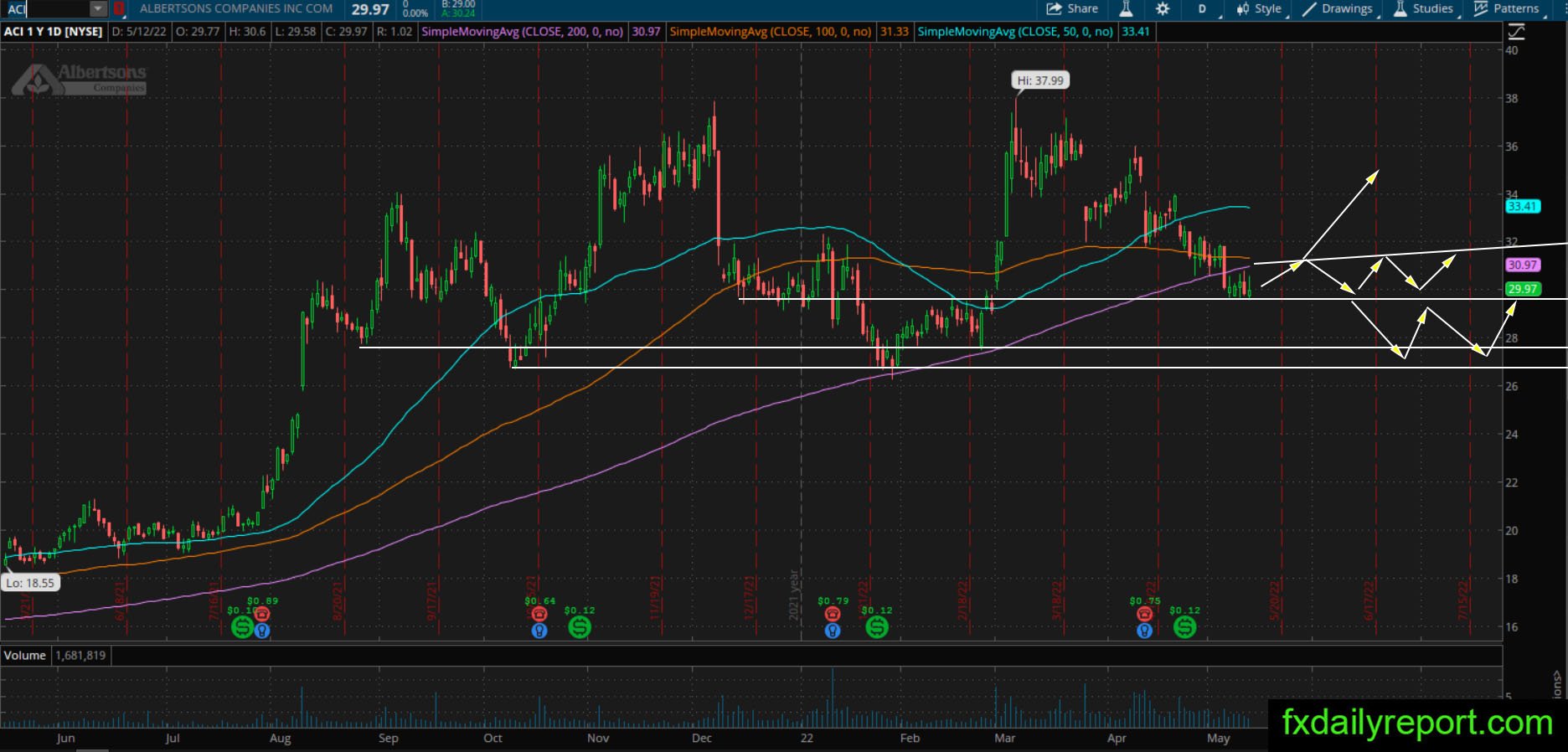Click the April $0.12 dividend icon
1568x752 pixels.
1184,626
